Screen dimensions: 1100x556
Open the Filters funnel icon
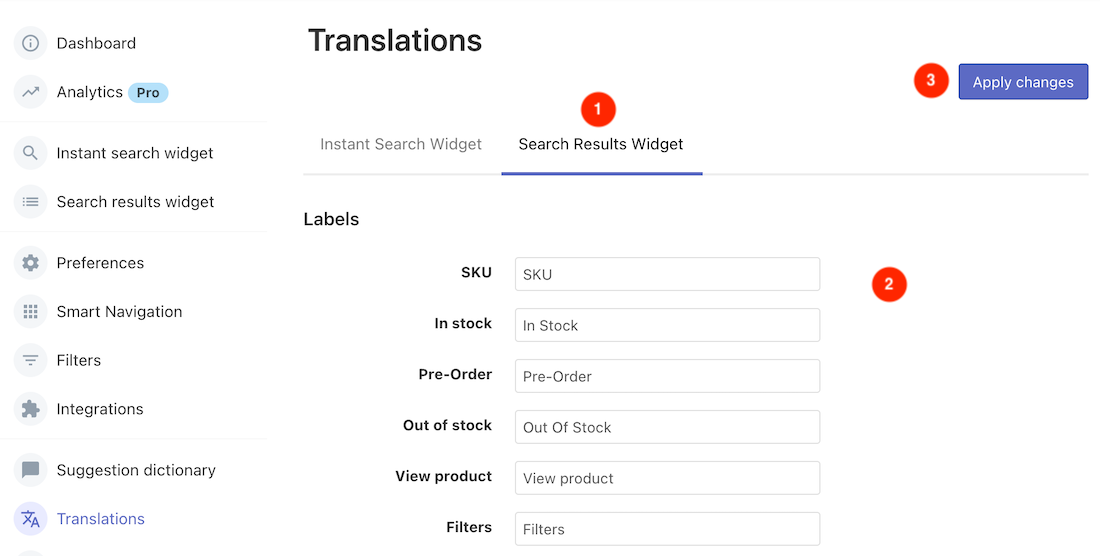(31, 360)
